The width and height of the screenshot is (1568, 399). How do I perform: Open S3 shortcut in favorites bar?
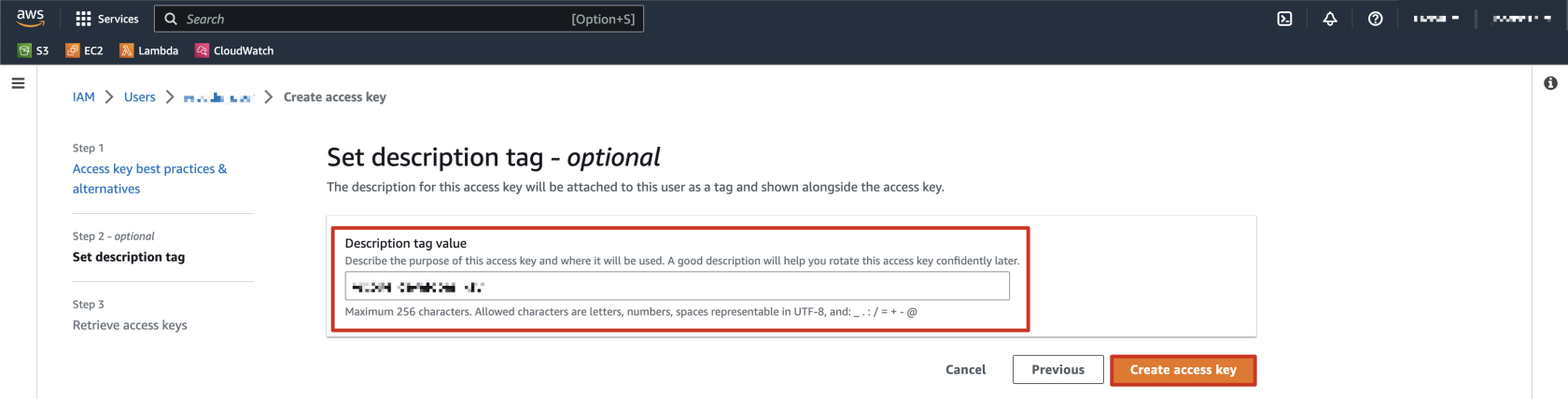34,50
